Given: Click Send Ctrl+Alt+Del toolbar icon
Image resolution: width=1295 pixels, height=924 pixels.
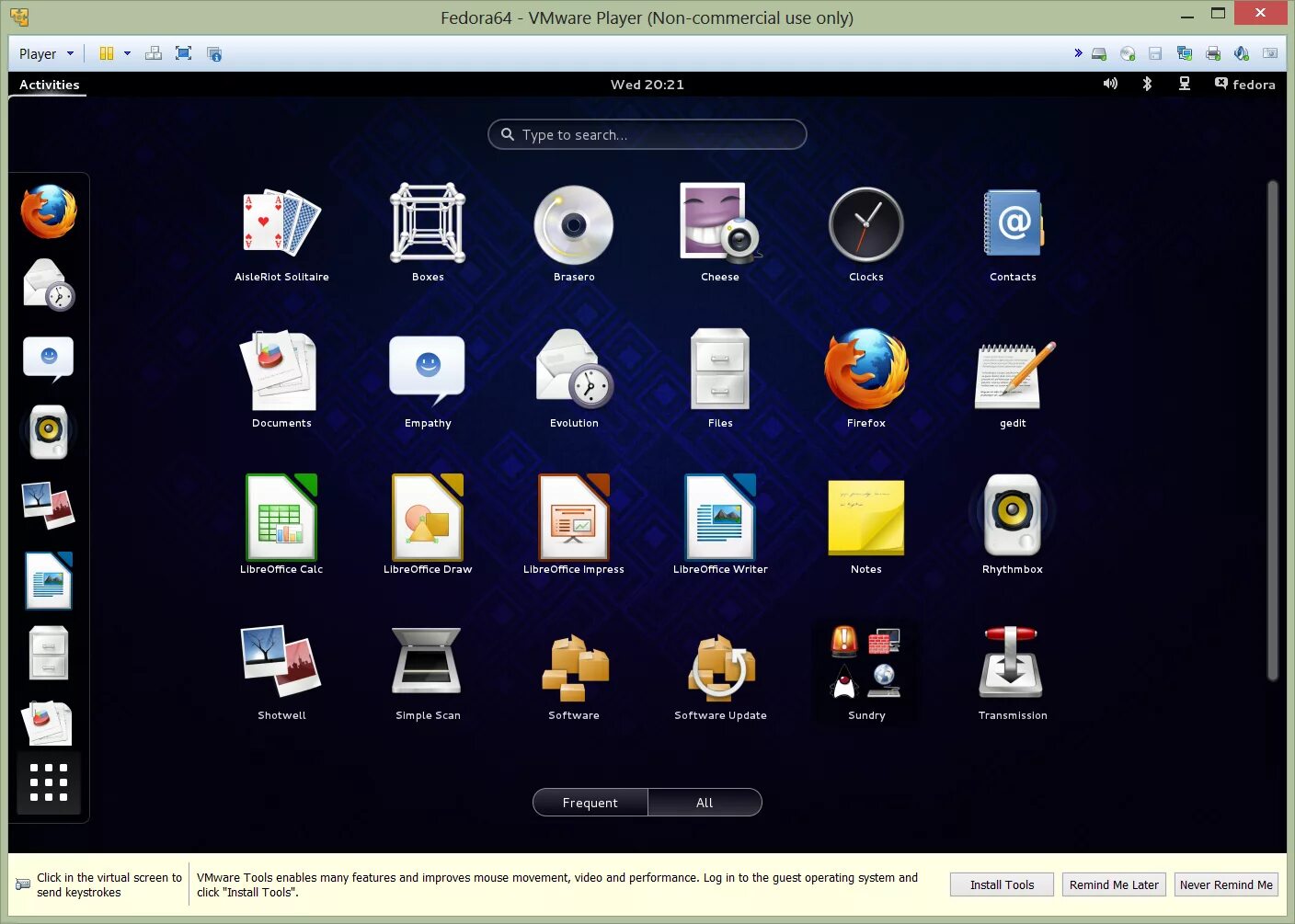Looking at the screenshot, I should (x=154, y=53).
